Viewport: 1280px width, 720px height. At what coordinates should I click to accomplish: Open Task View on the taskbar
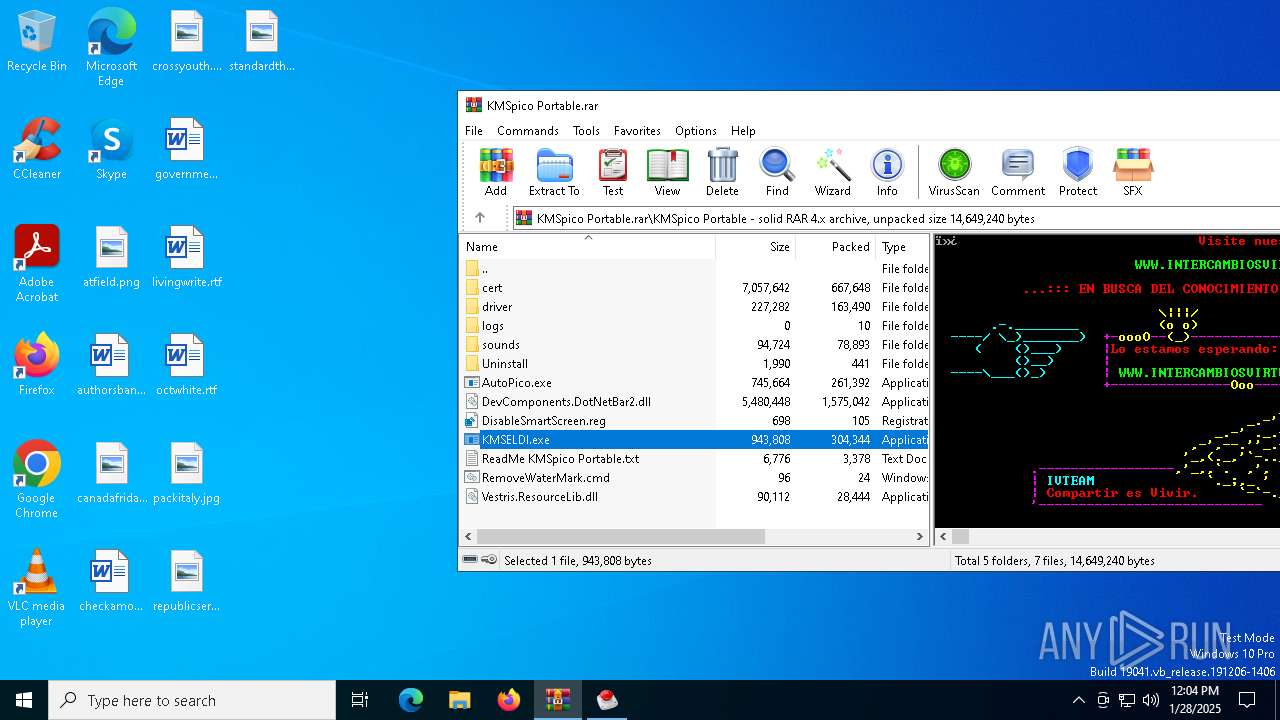tap(360, 700)
